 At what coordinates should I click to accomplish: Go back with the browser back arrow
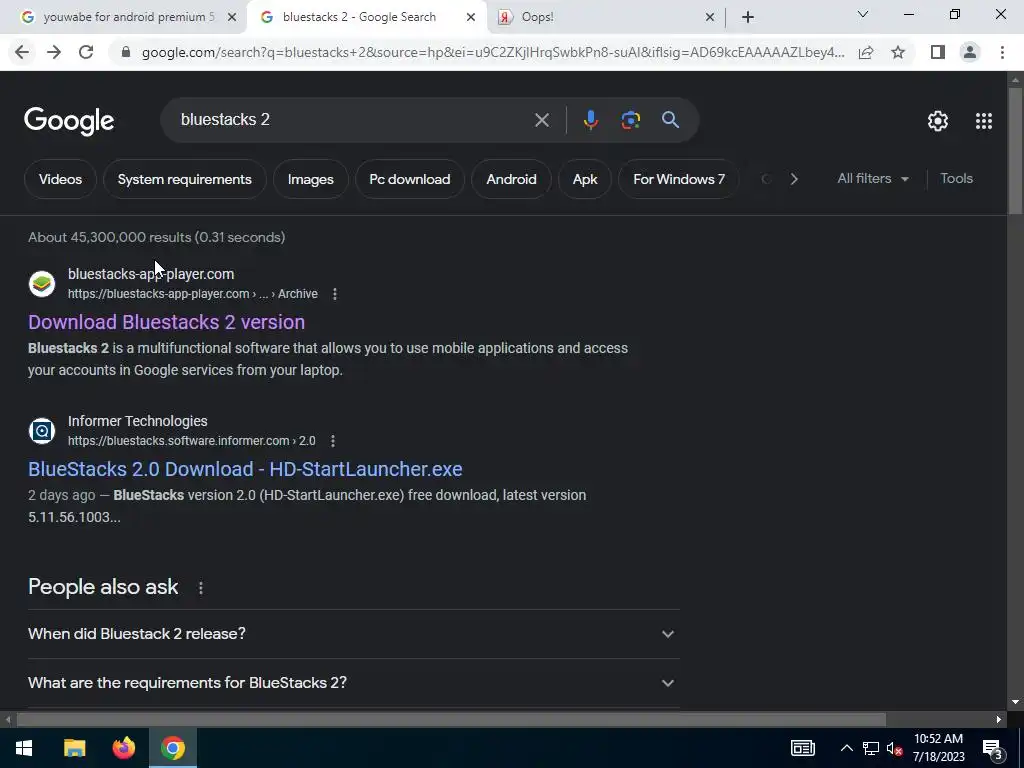click(22, 52)
